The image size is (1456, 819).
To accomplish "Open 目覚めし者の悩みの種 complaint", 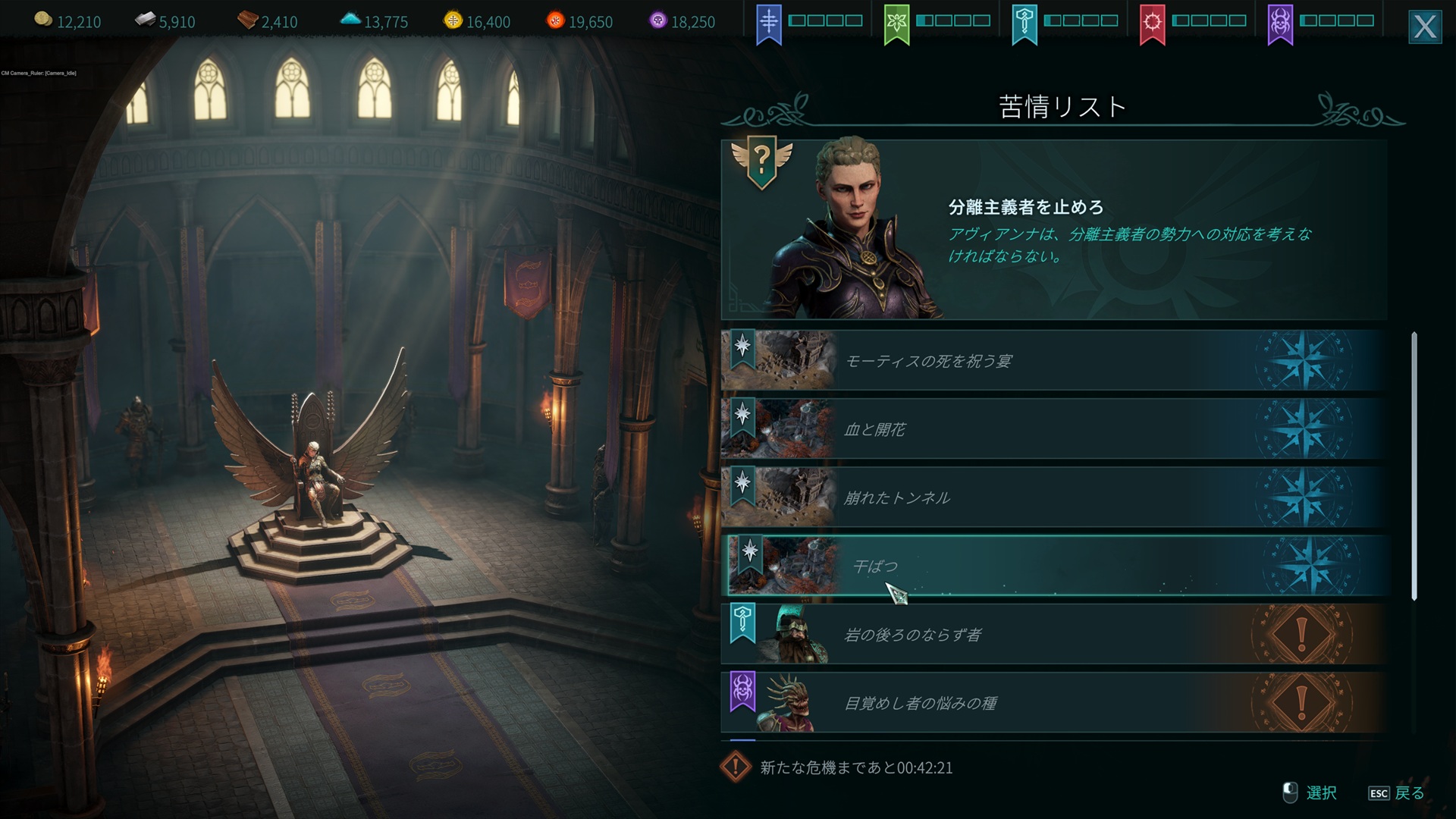I will pyautogui.click(x=1054, y=703).
